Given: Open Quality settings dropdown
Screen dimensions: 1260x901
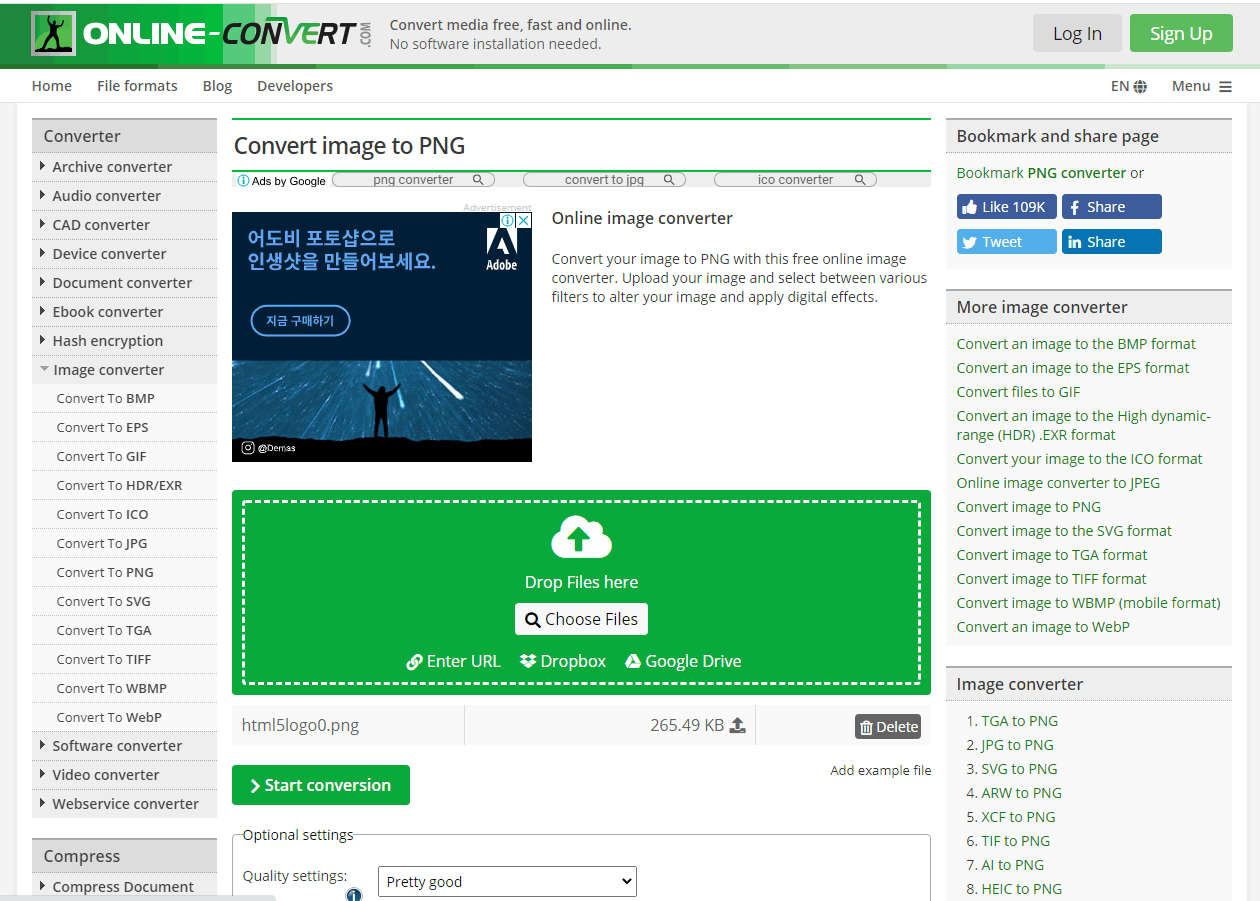Looking at the screenshot, I should pos(507,882).
